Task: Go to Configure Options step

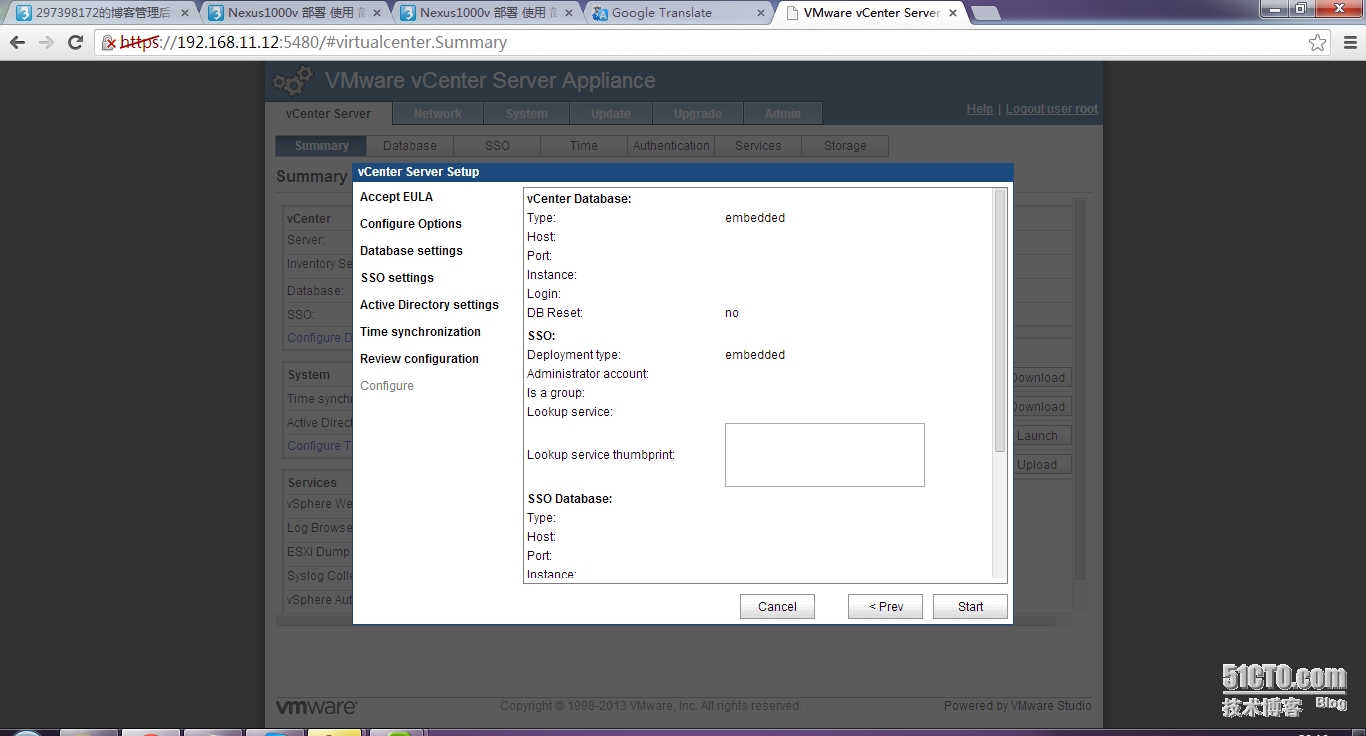Action: pos(411,224)
